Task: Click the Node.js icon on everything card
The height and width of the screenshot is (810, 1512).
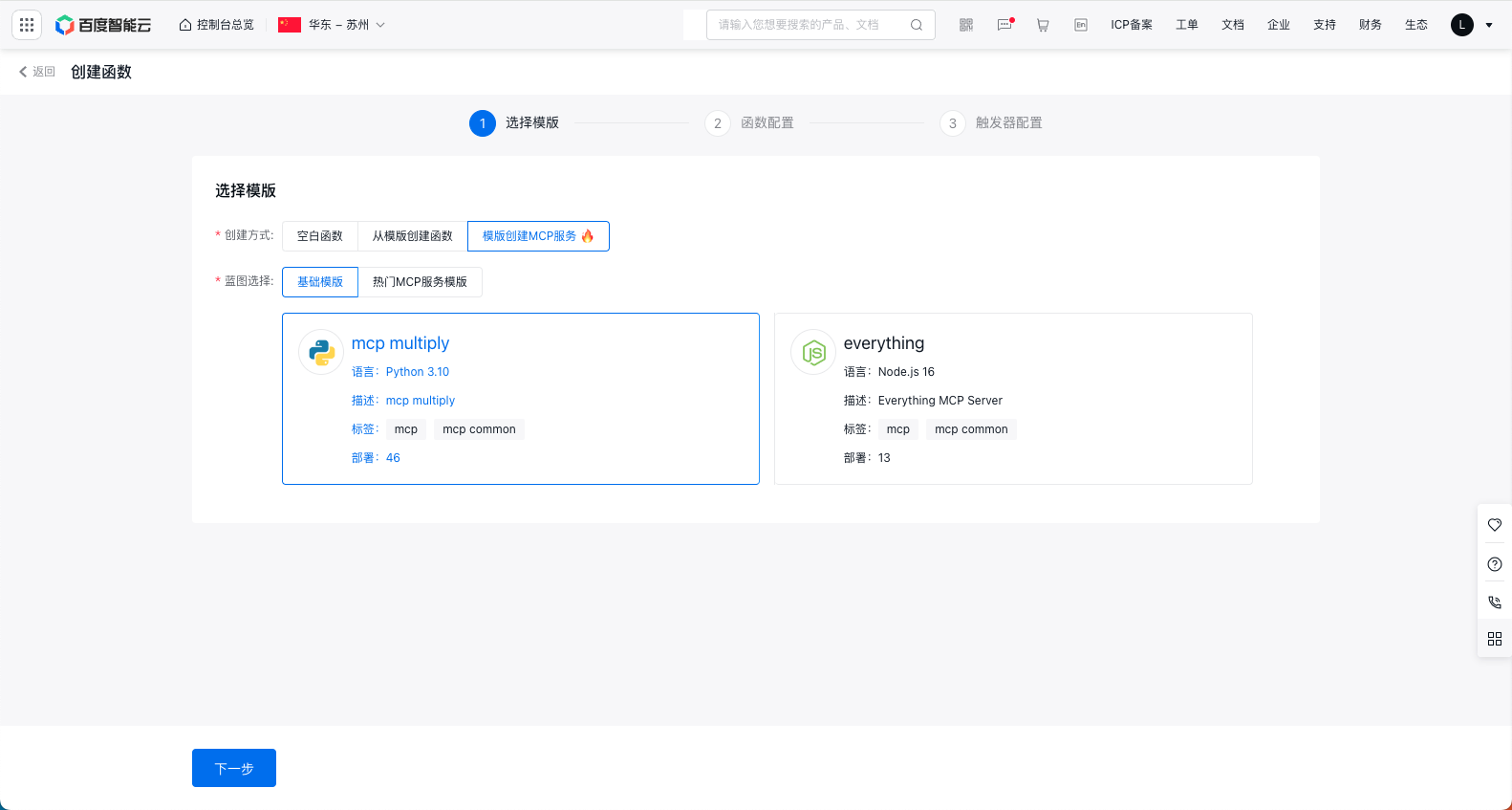Action: pos(813,353)
